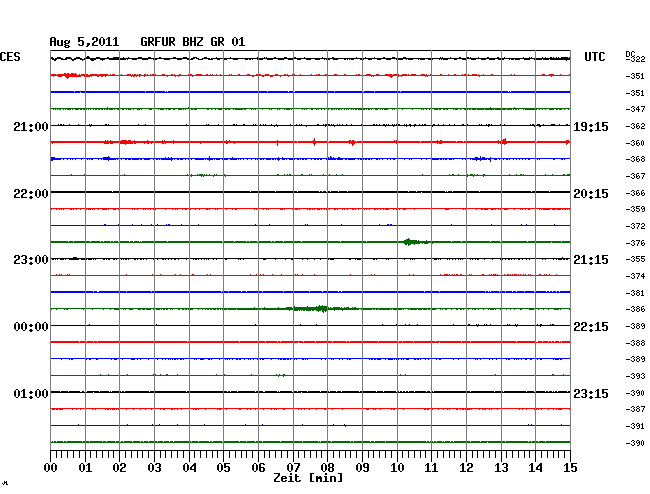Click the "19:15" UTC time label

[x=591, y=127]
